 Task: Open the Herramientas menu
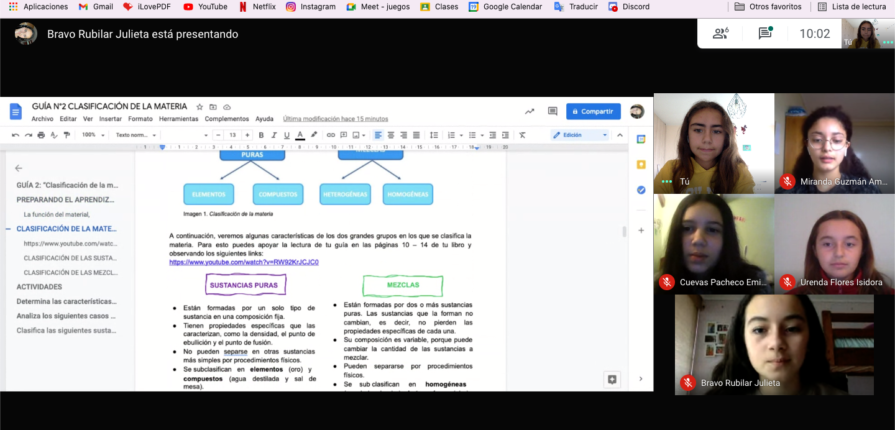[178, 119]
